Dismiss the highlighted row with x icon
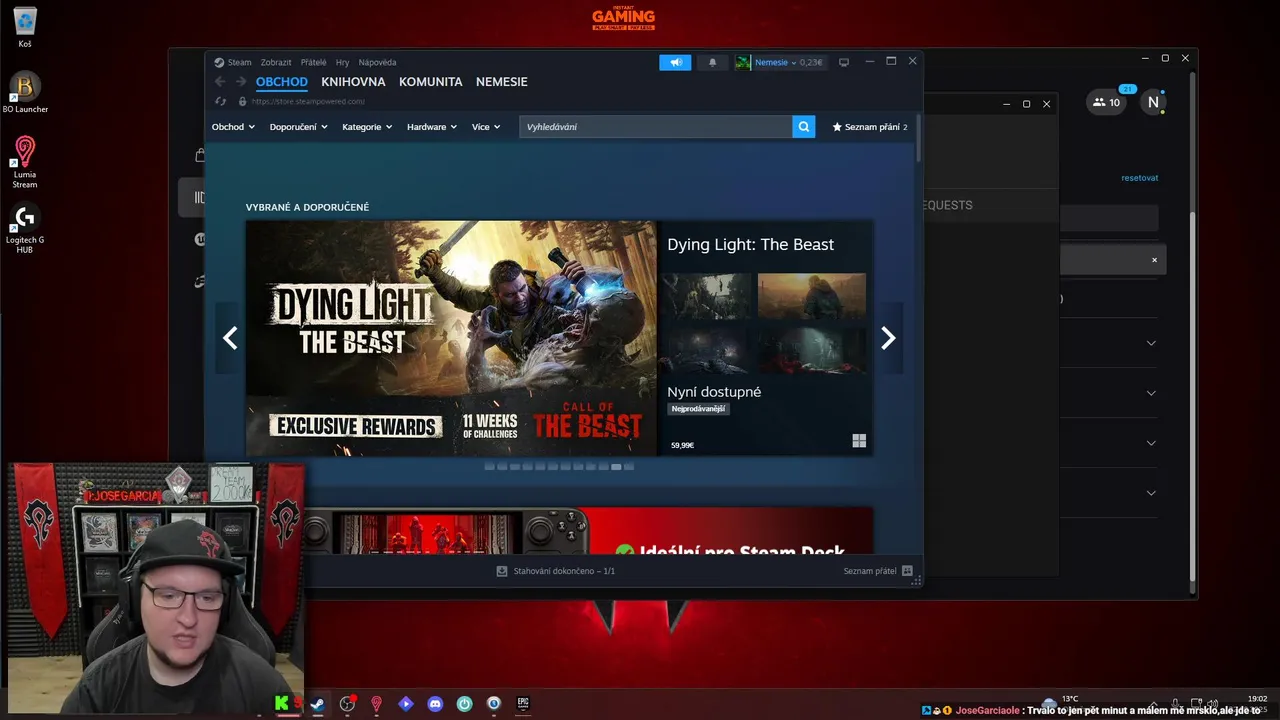 (x=1154, y=260)
